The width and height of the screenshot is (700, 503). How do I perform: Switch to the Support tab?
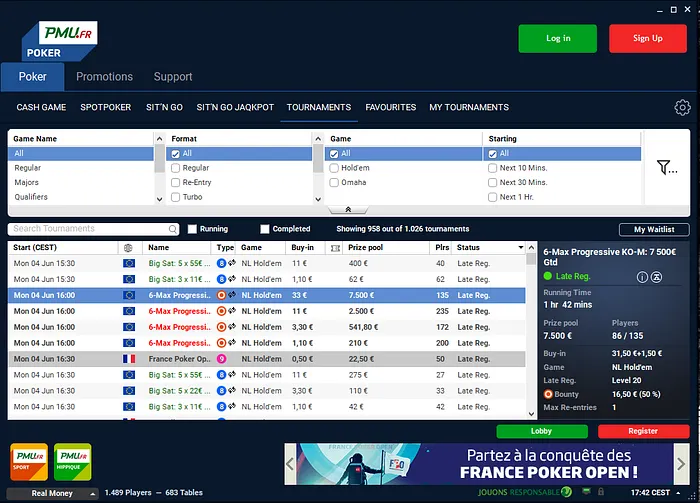[x=173, y=77]
